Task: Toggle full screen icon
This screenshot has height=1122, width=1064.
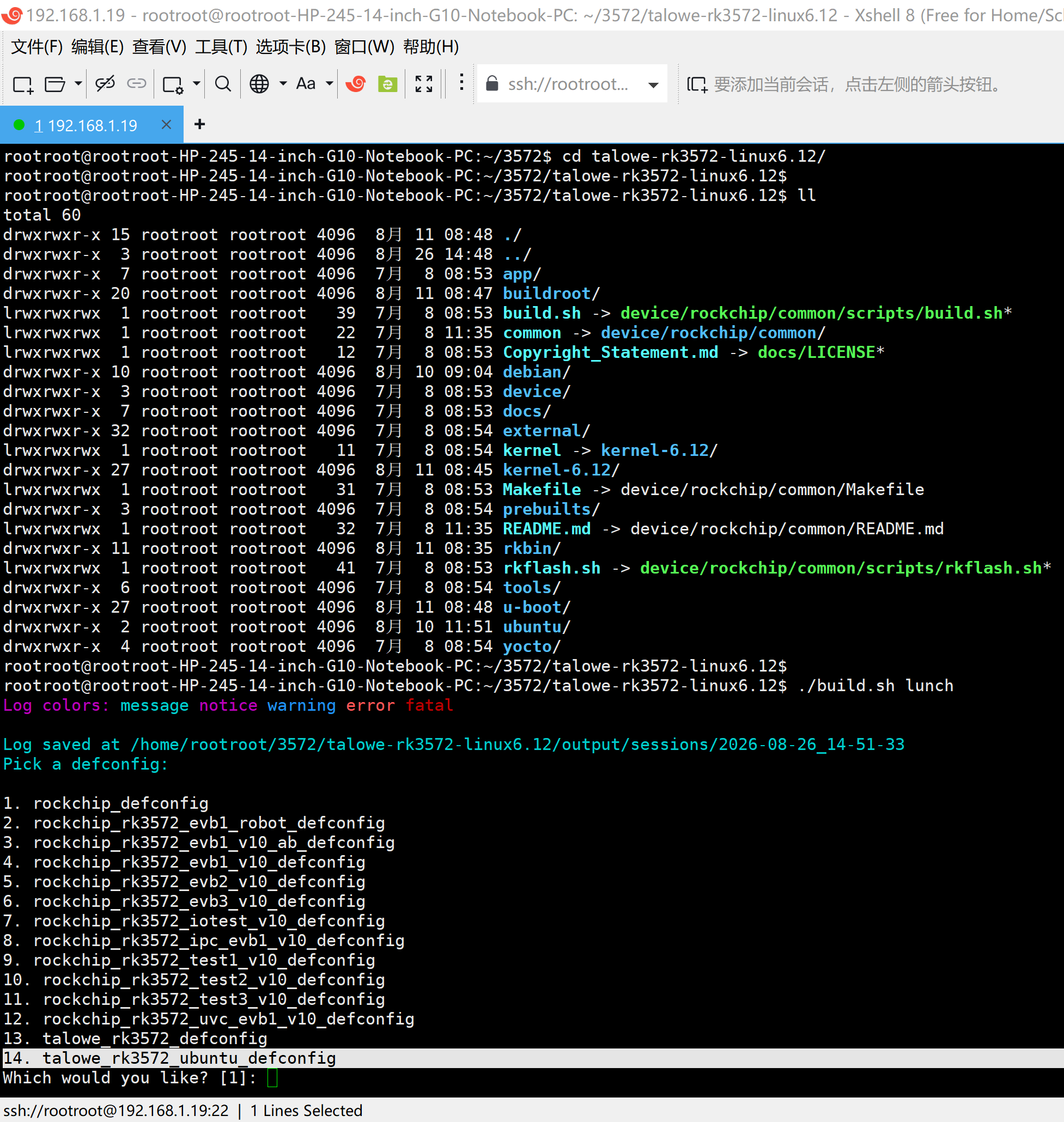Action: click(424, 84)
